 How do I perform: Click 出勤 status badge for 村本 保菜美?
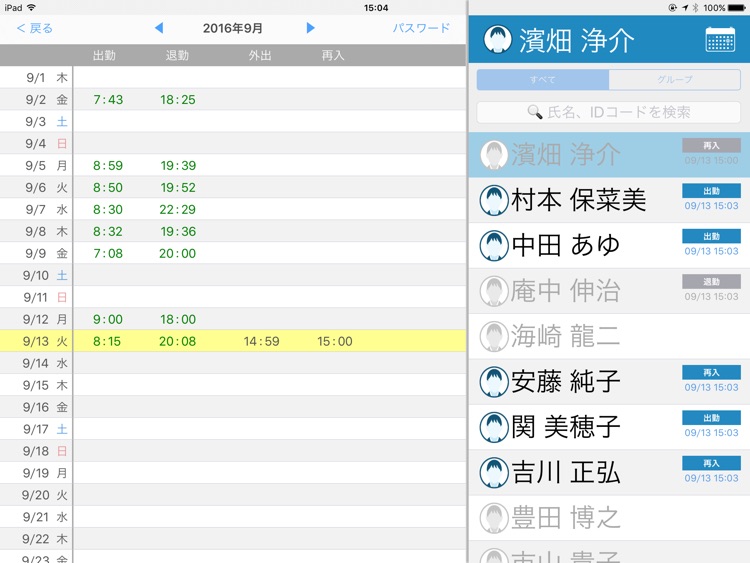[x=711, y=191]
